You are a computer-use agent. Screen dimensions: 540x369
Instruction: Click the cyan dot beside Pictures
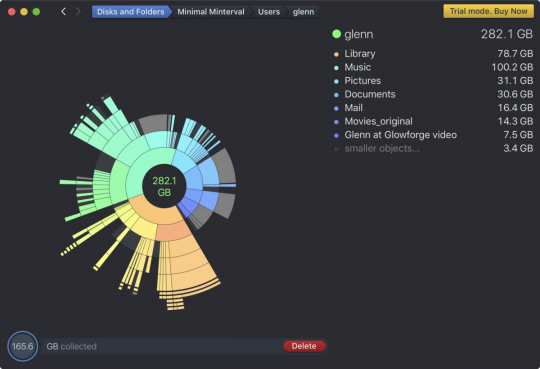(336, 81)
